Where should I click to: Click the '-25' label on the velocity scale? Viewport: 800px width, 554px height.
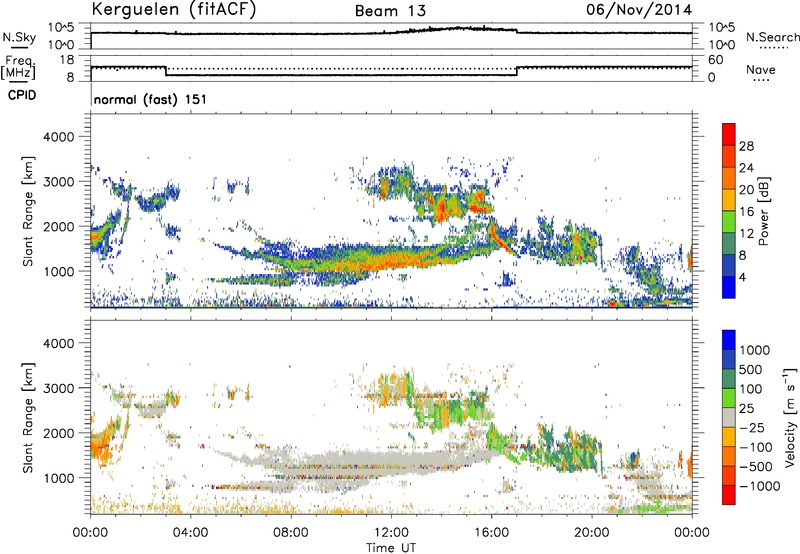tap(754, 427)
